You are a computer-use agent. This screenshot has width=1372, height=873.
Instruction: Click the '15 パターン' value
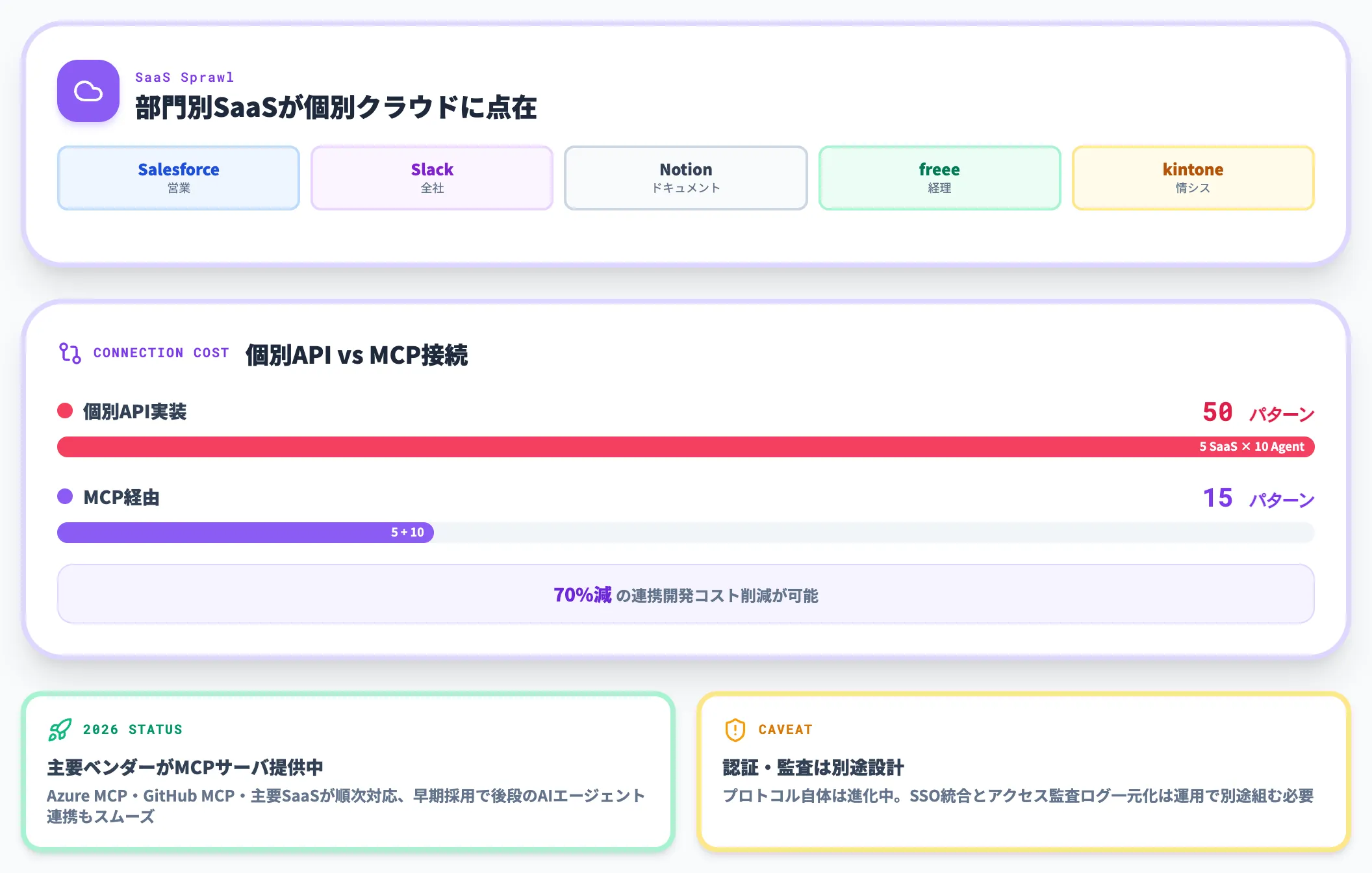pos(1258,498)
